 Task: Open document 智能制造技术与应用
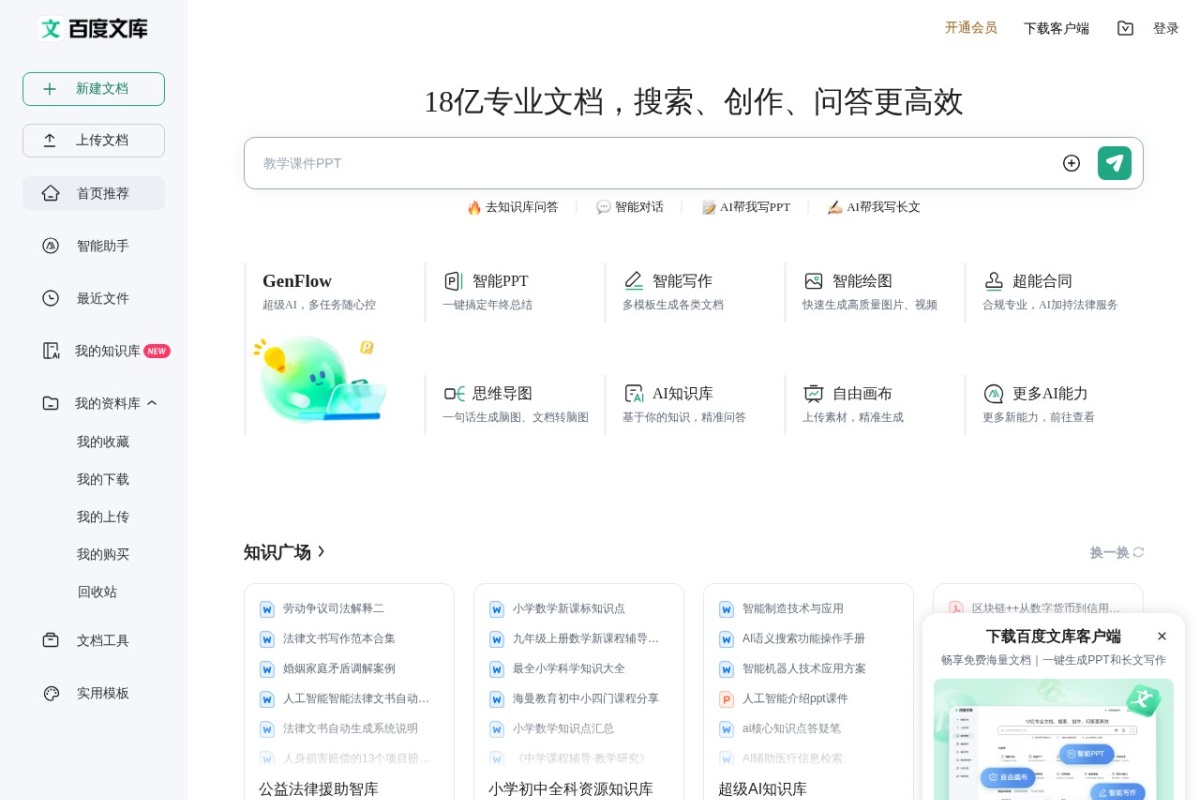tap(793, 608)
